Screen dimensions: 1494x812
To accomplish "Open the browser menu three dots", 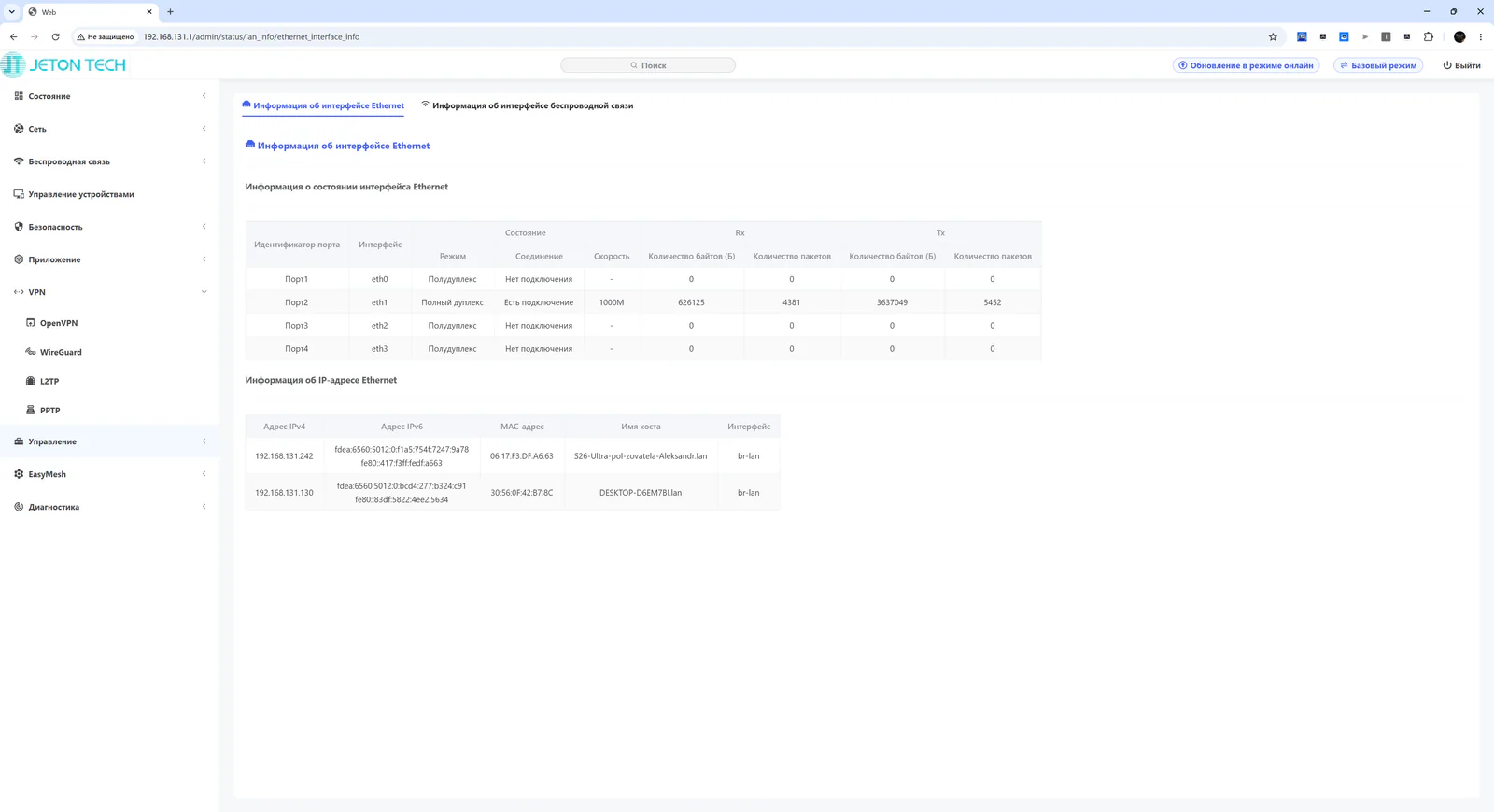I will [x=1480, y=37].
